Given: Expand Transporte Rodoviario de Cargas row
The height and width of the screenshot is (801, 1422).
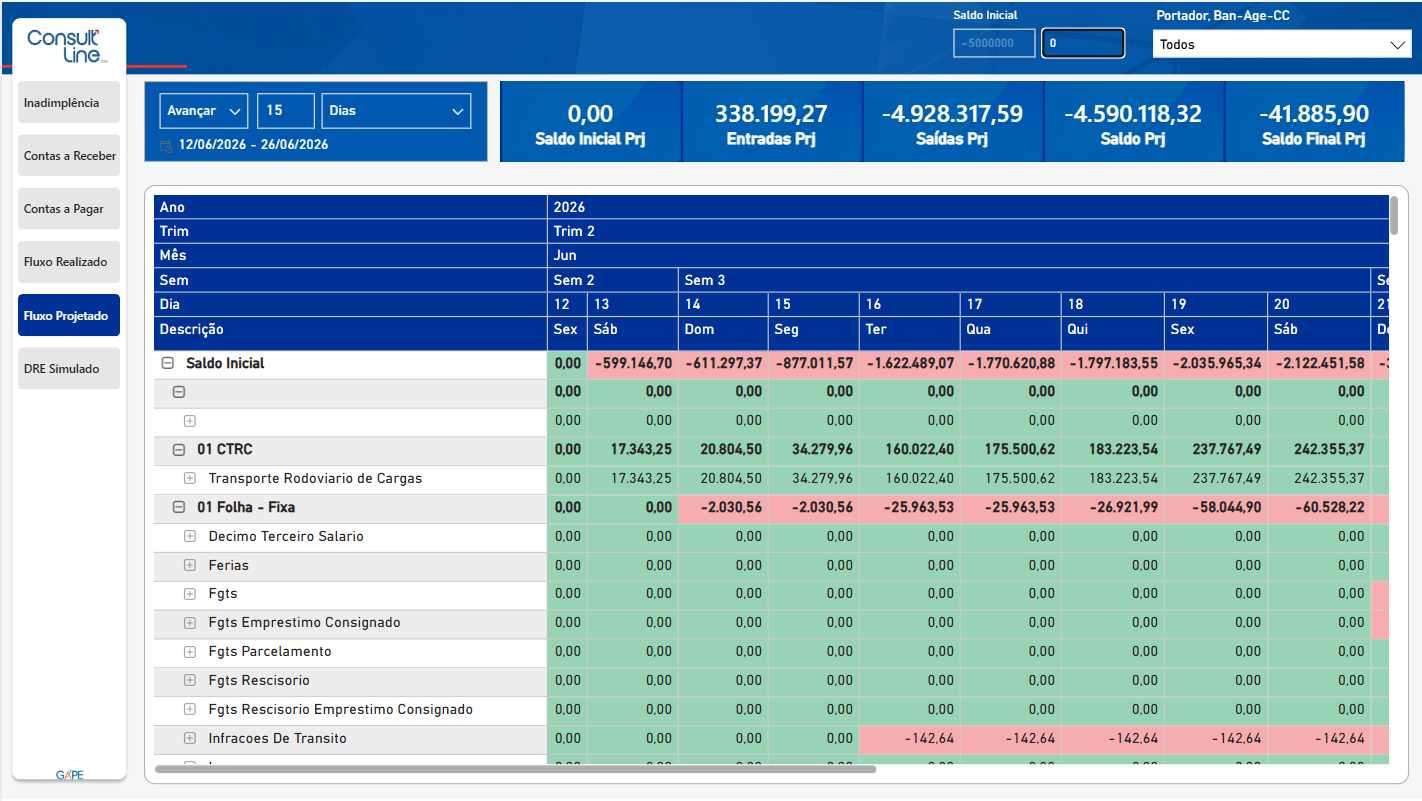Looking at the screenshot, I should coord(190,479).
